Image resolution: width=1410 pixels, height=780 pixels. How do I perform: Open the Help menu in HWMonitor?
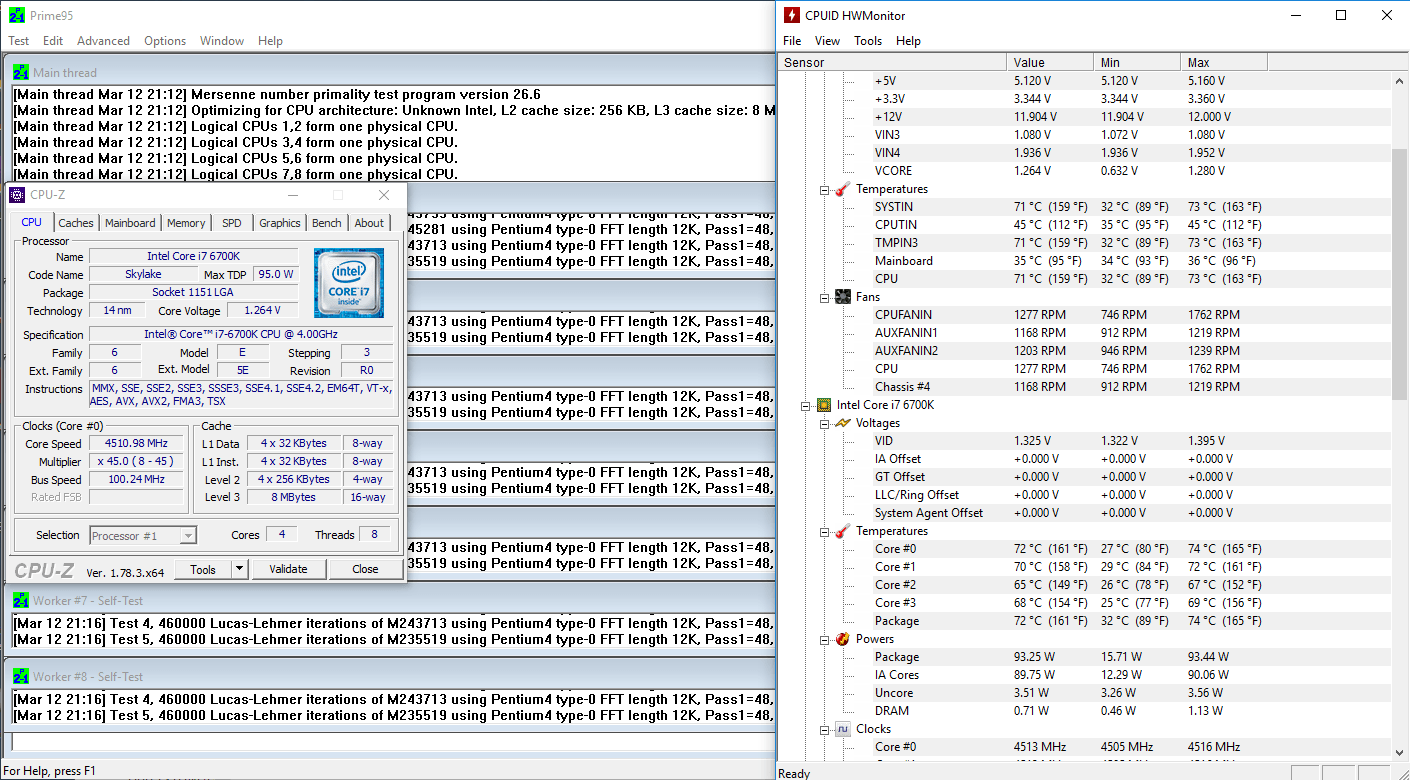[x=908, y=41]
